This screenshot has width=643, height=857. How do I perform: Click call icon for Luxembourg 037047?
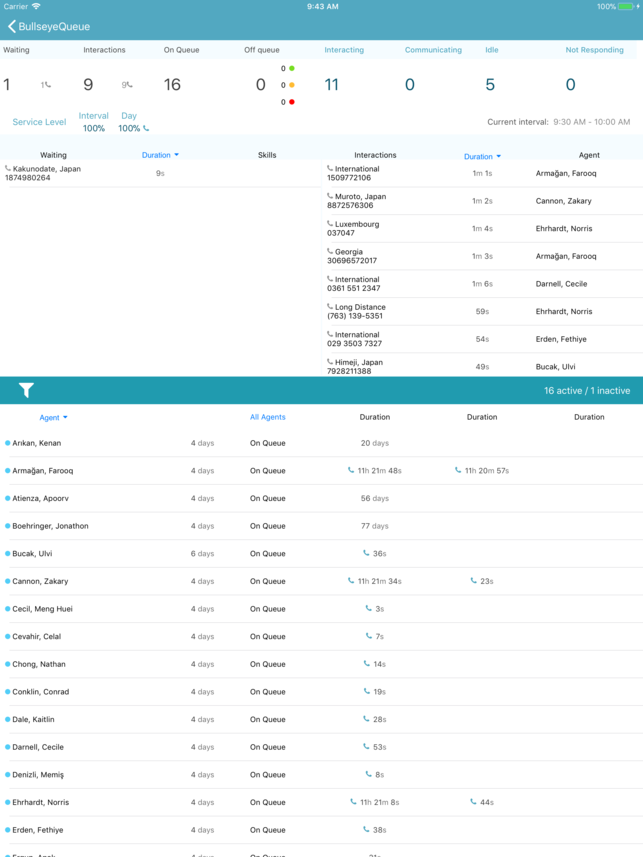(330, 224)
